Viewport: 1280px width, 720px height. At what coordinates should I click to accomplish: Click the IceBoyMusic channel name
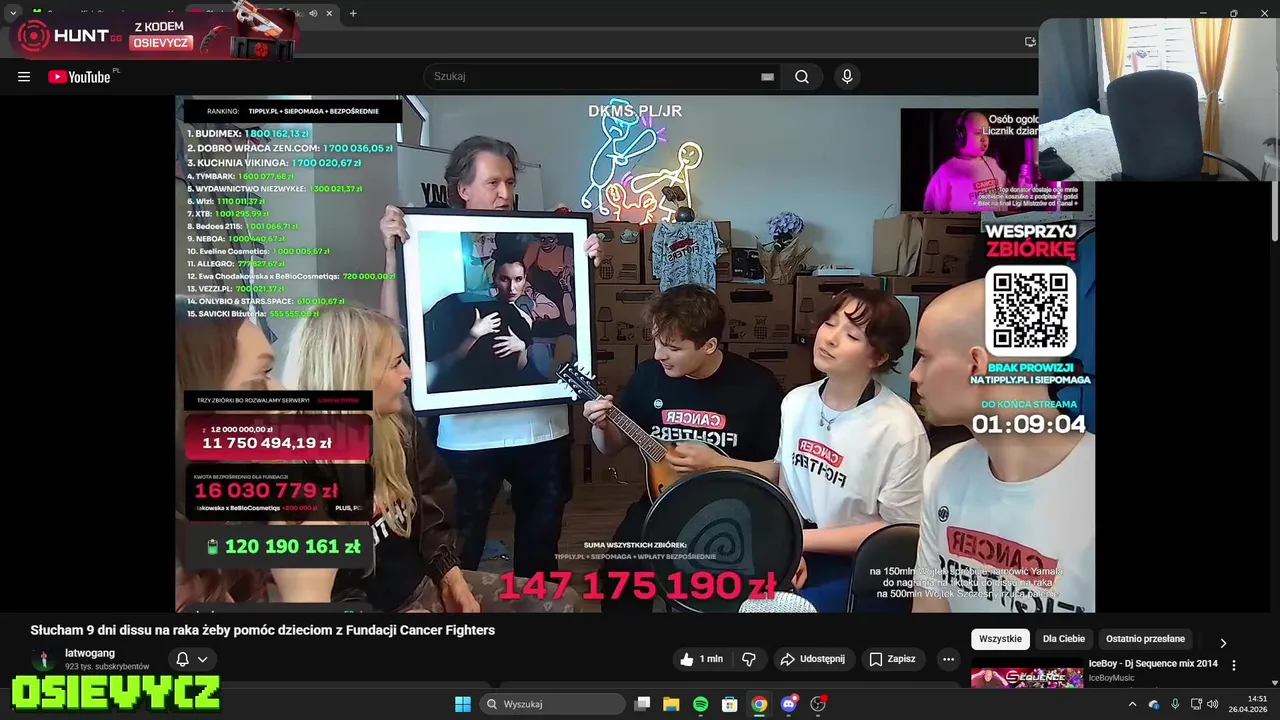[x=1112, y=678]
